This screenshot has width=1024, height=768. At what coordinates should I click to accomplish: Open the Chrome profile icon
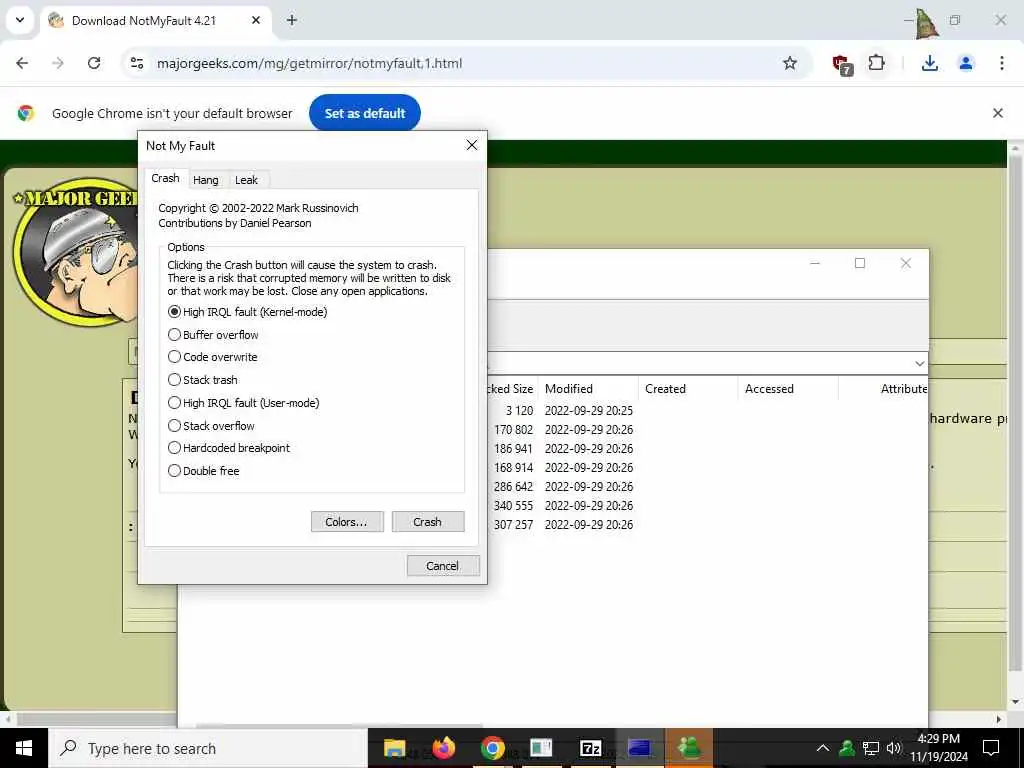(966, 63)
